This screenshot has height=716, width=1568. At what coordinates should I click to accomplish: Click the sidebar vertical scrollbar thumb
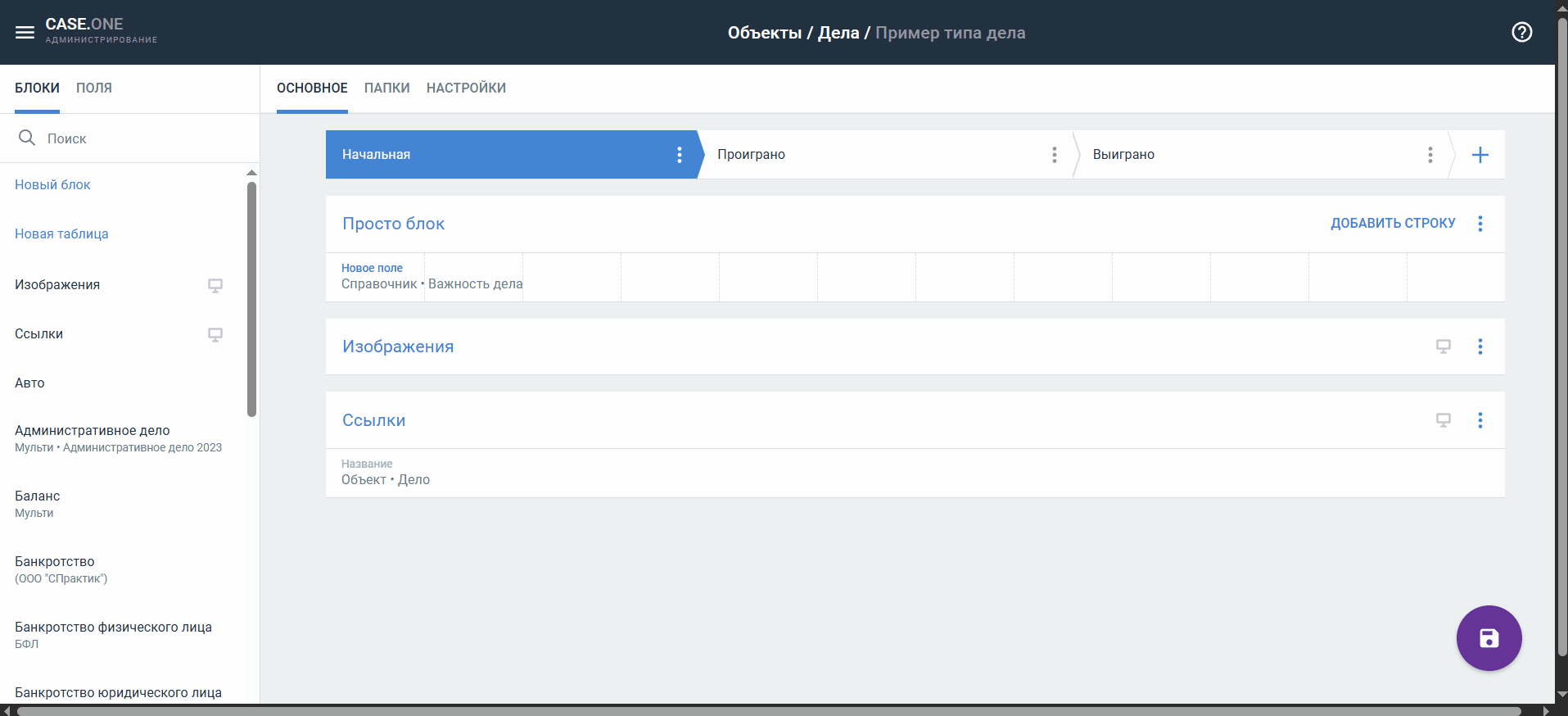point(251,299)
